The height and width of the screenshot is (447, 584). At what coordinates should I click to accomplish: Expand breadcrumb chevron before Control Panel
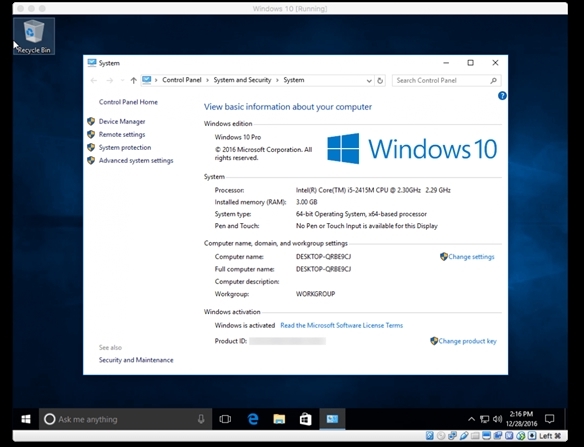pyautogui.click(x=156, y=80)
